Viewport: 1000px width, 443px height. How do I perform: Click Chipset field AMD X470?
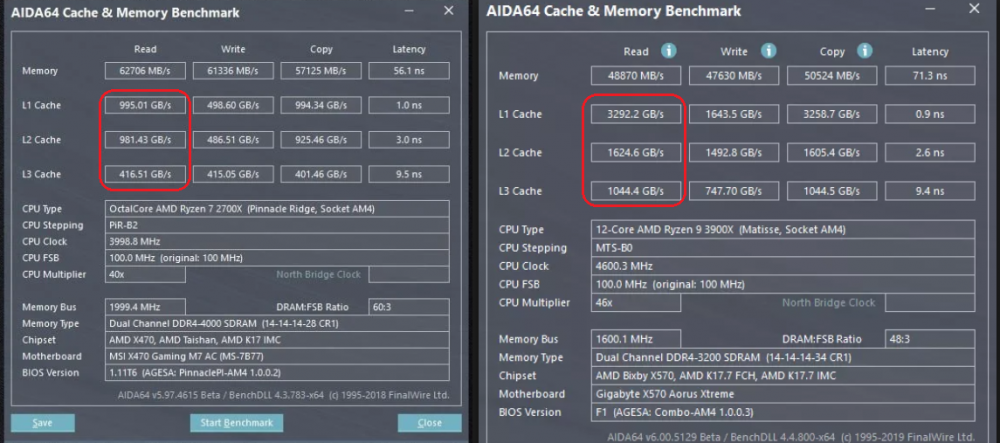pos(277,340)
